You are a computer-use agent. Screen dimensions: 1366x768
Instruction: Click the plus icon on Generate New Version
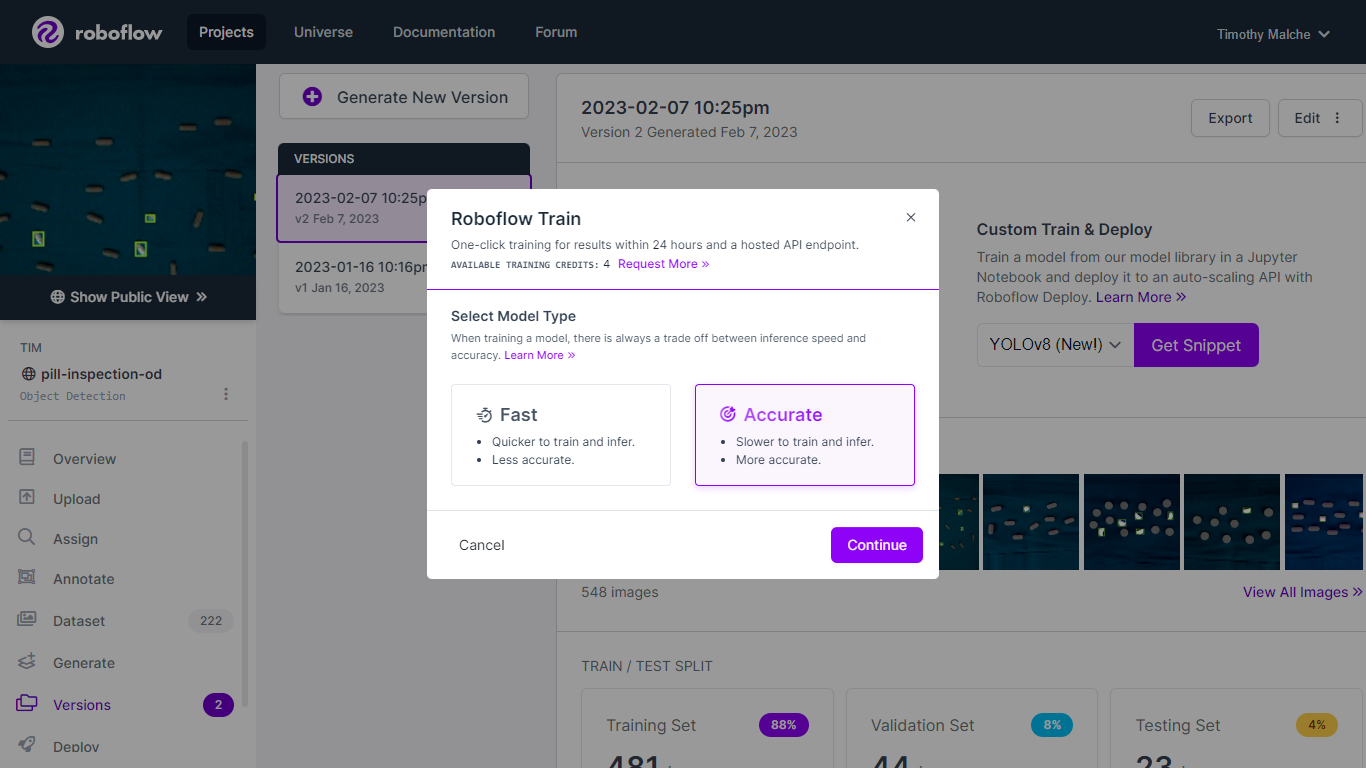(x=312, y=96)
